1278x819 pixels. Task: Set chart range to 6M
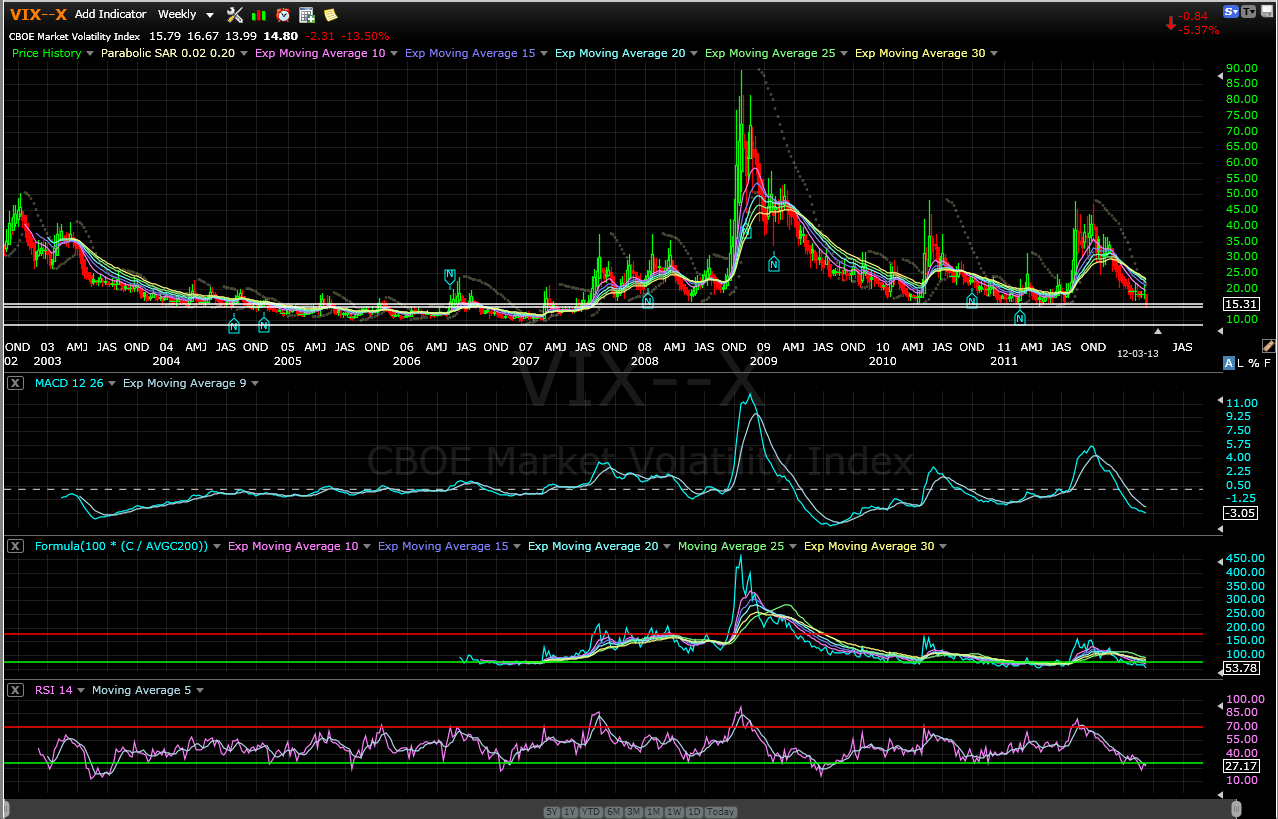[x=613, y=812]
